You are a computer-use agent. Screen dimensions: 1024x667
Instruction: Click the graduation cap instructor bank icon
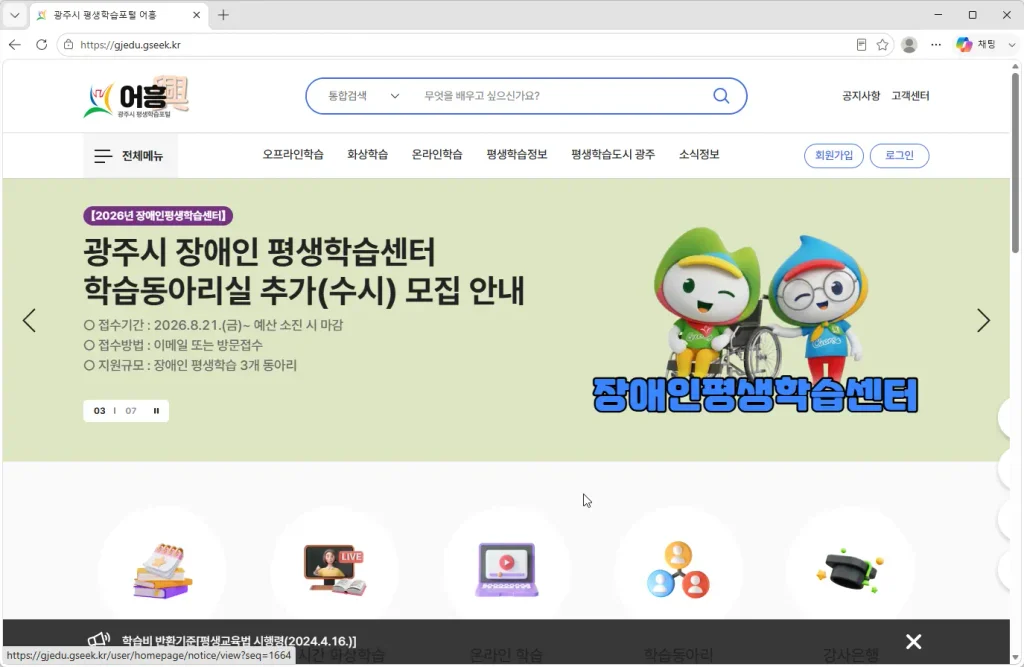click(x=850, y=570)
